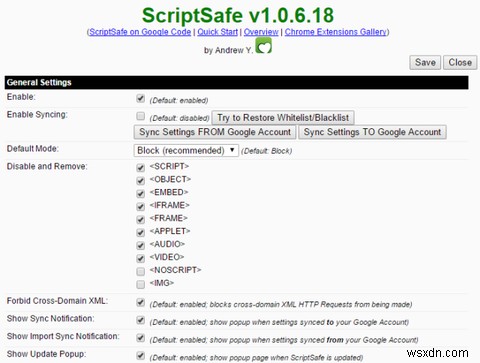This screenshot has width=480, height=363.
Task: Toggle the Enable checkbox
Action: 141,99
